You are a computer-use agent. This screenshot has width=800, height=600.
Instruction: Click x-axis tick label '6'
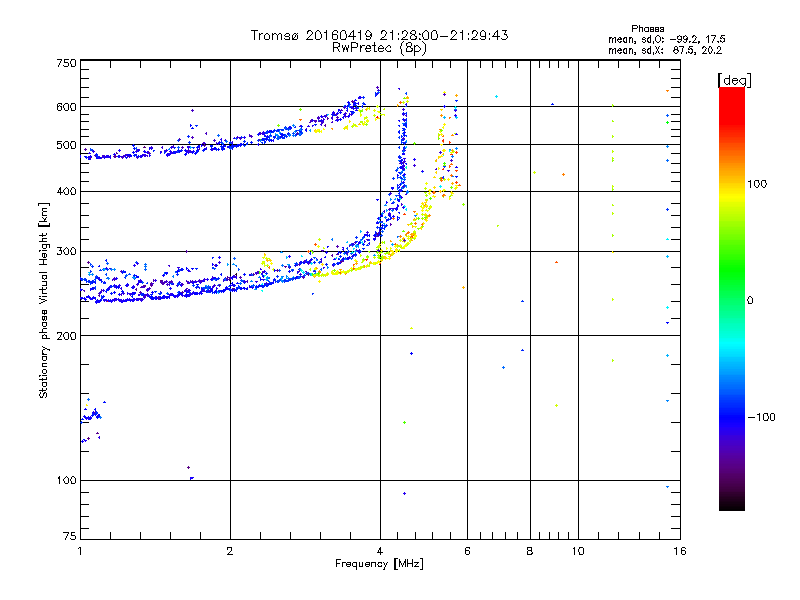(467, 551)
